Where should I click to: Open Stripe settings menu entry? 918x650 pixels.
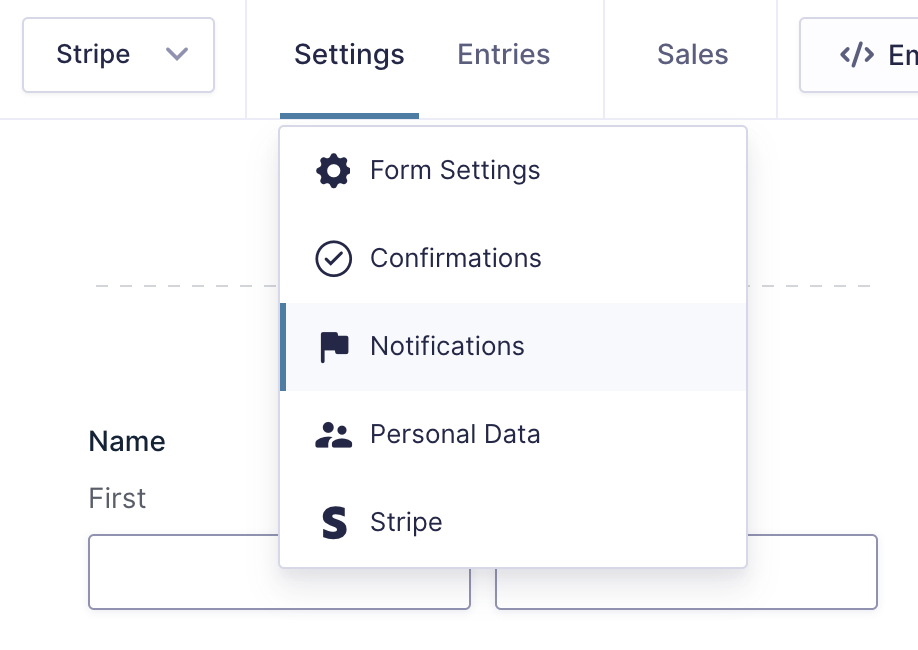(513, 522)
